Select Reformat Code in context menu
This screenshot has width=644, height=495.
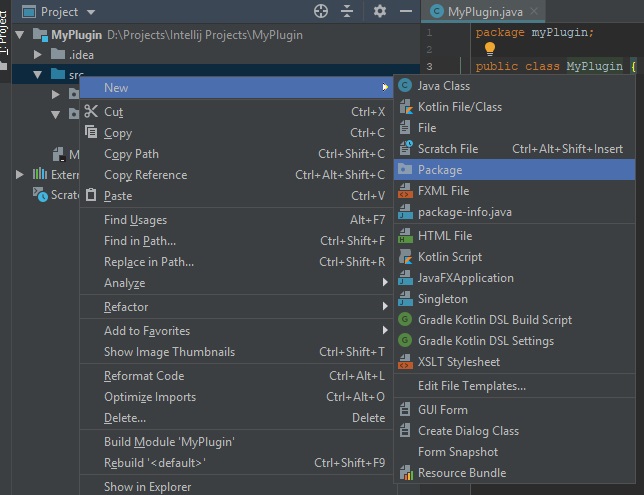pos(144,376)
